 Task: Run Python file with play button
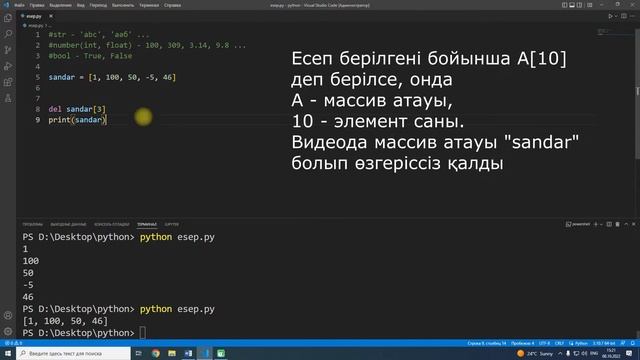pyautogui.click(x=610, y=16)
